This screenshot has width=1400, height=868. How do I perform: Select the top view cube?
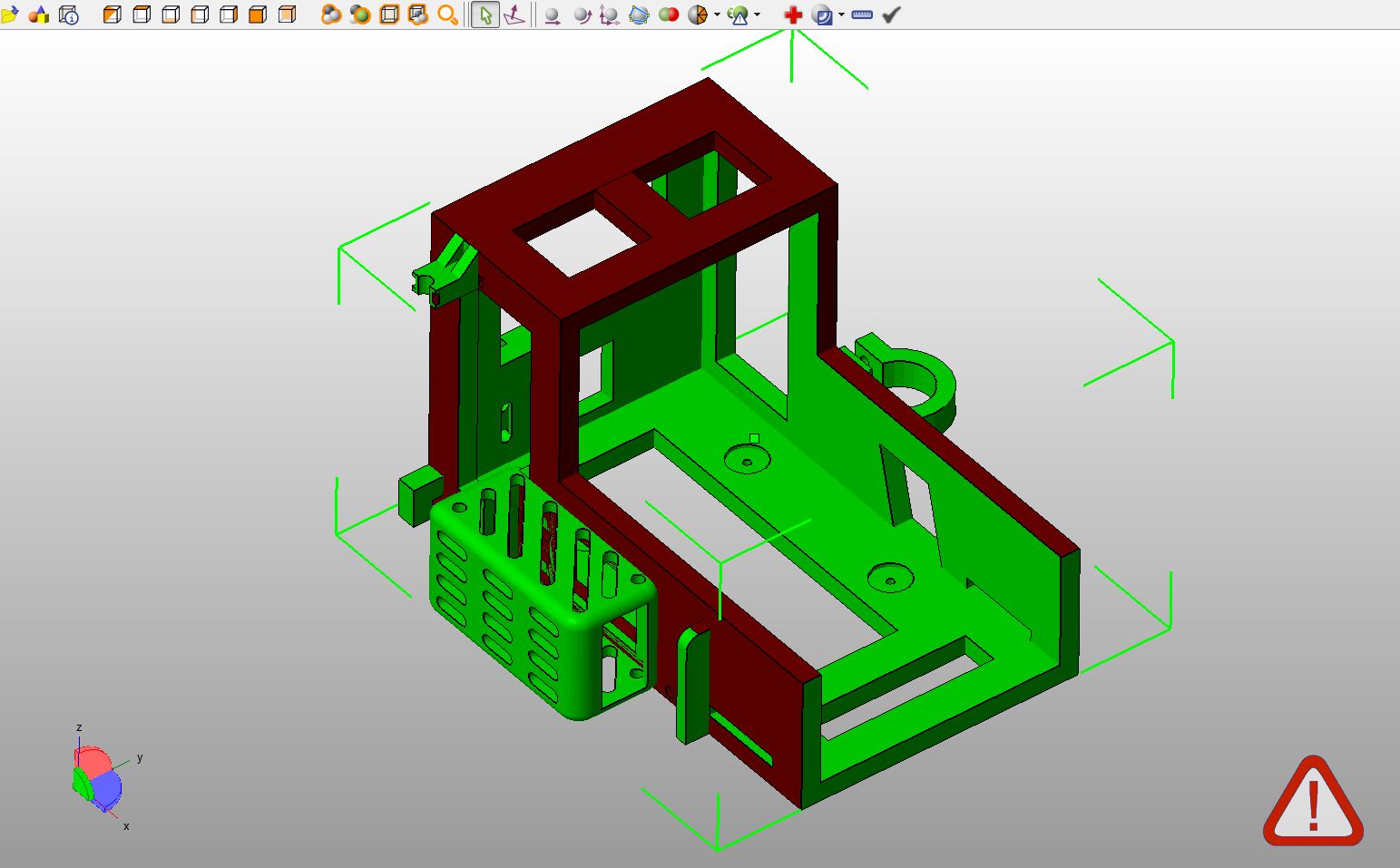[x=142, y=15]
